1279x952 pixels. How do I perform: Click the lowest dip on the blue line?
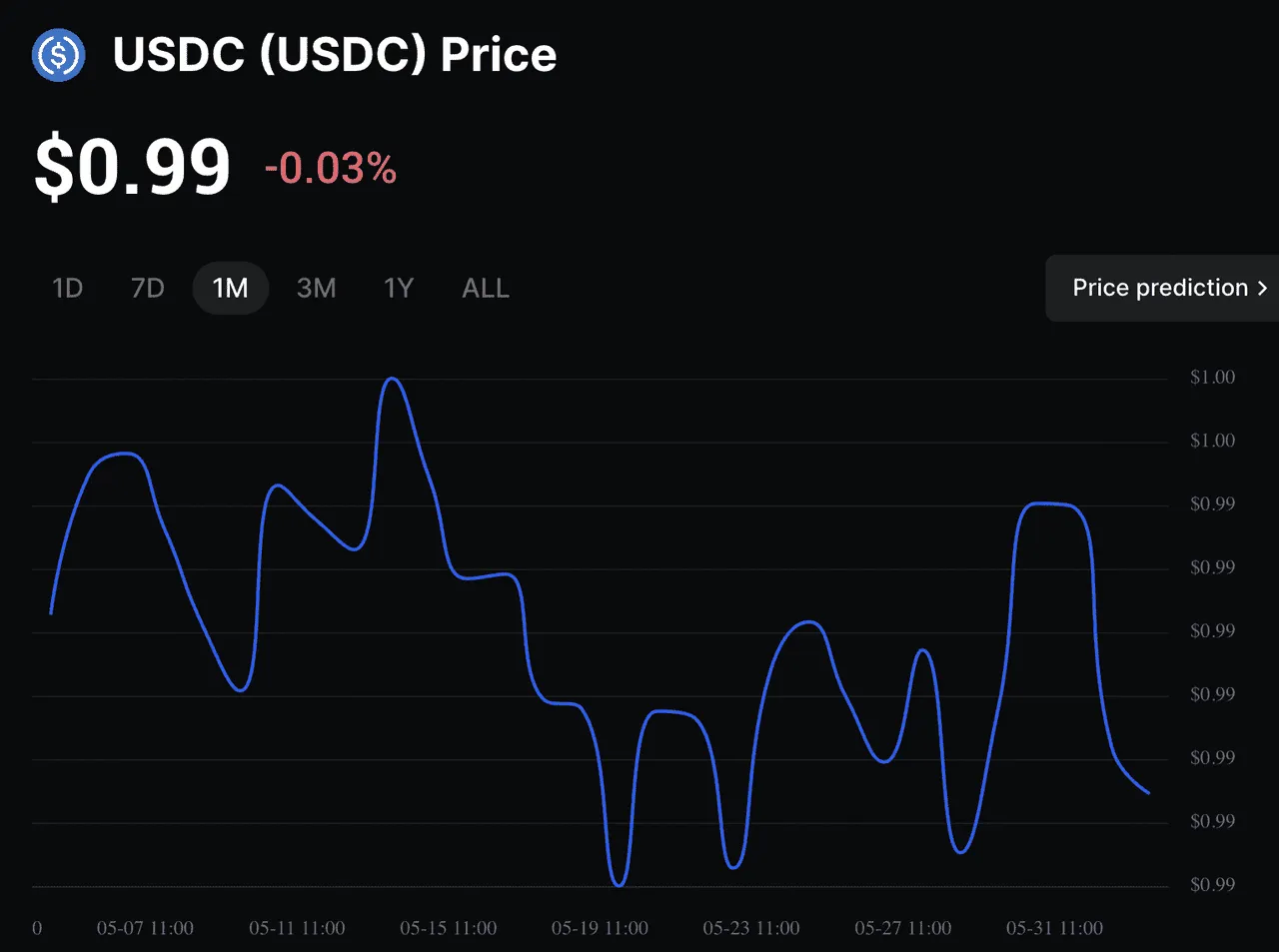(618, 884)
